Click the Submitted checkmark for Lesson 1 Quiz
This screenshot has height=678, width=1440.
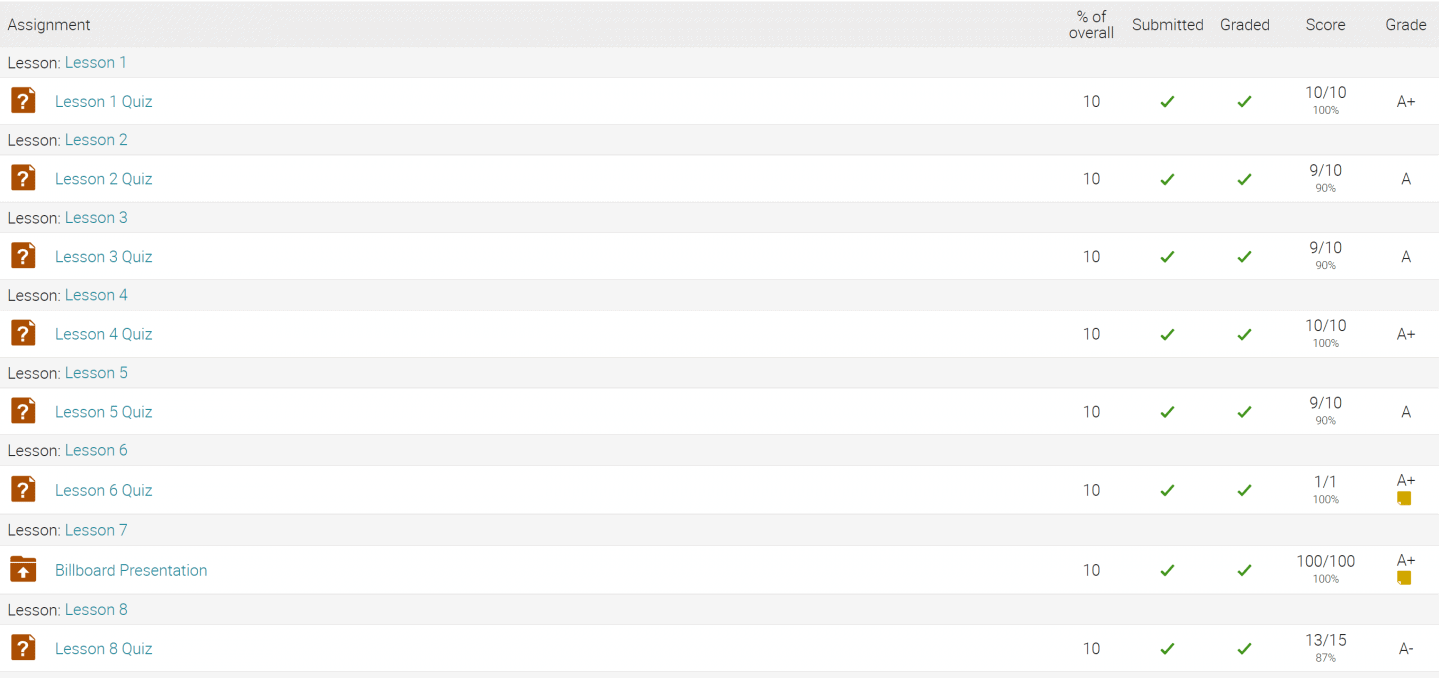1167,101
